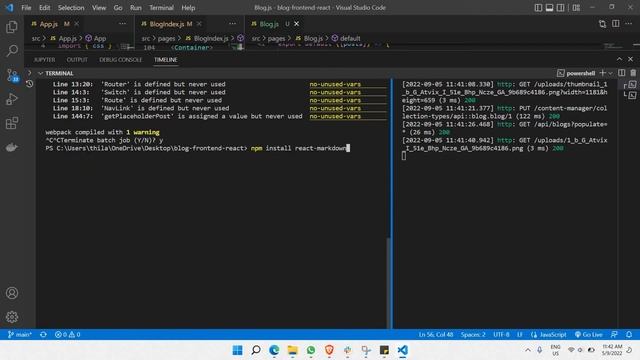Close the BlogIndex.js tab
The height and width of the screenshot is (360, 640).
pyautogui.click(x=199, y=24)
